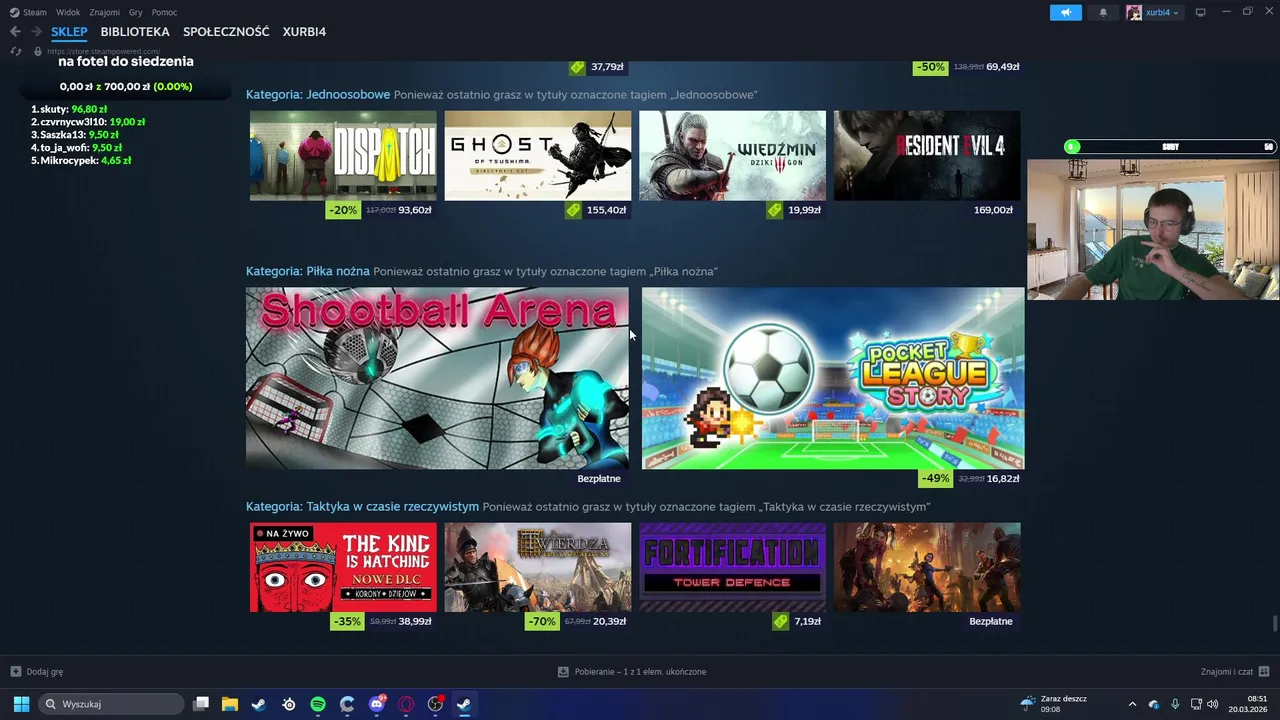Open the XURBI4 profile tab
The height and width of the screenshot is (720, 1280).
coord(304,32)
